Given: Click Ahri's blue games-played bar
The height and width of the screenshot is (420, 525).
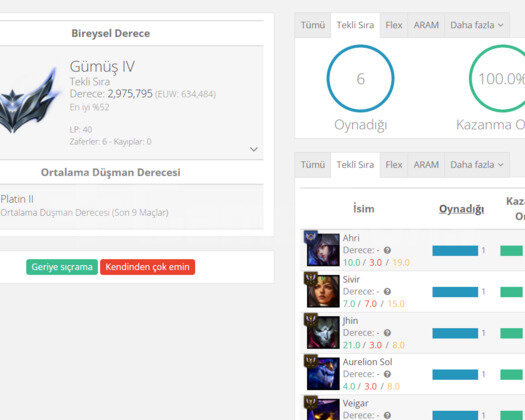Looking at the screenshot, I should [455, 251].
